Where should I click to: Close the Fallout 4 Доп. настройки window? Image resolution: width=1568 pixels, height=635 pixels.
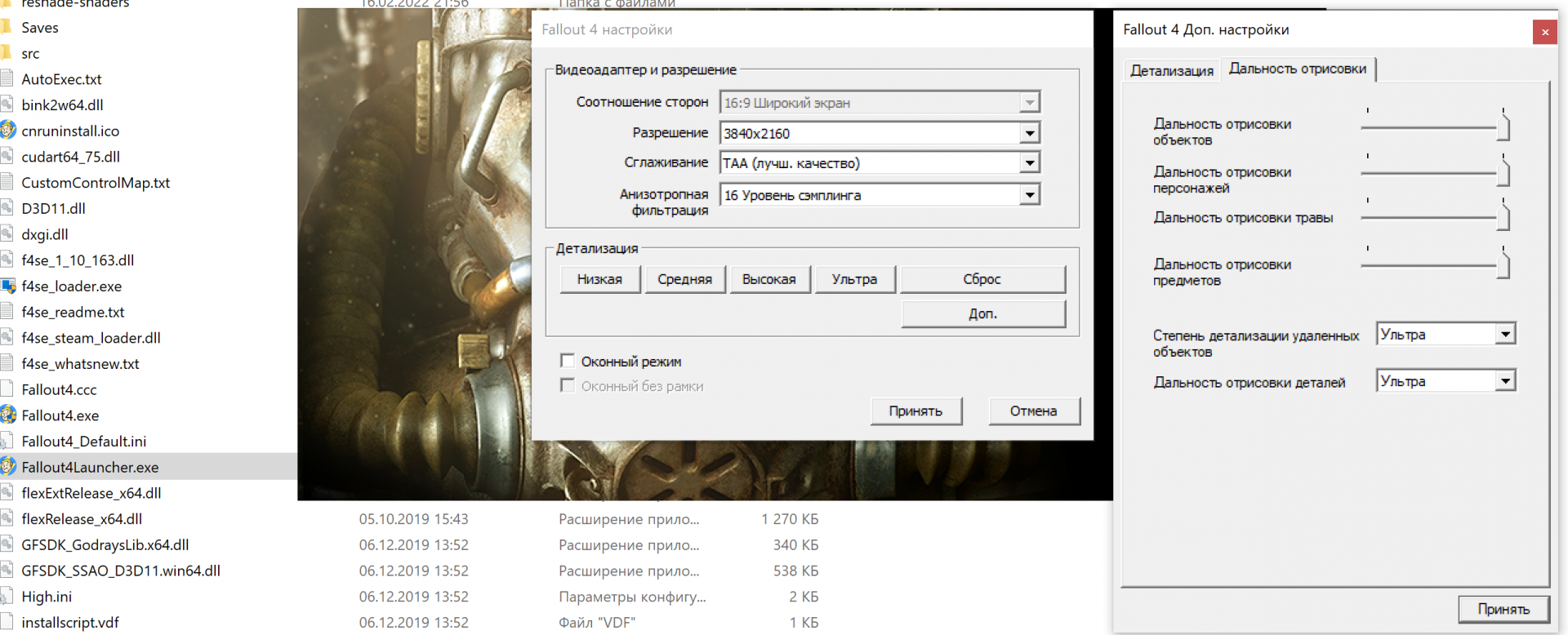tap(1544, 32)
